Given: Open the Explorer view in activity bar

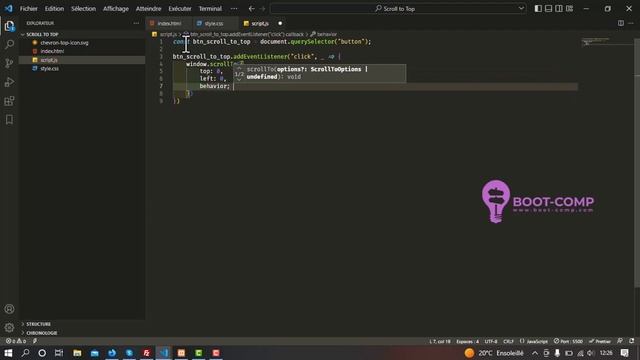Looking at the screenshot, I should click(9, 27).
